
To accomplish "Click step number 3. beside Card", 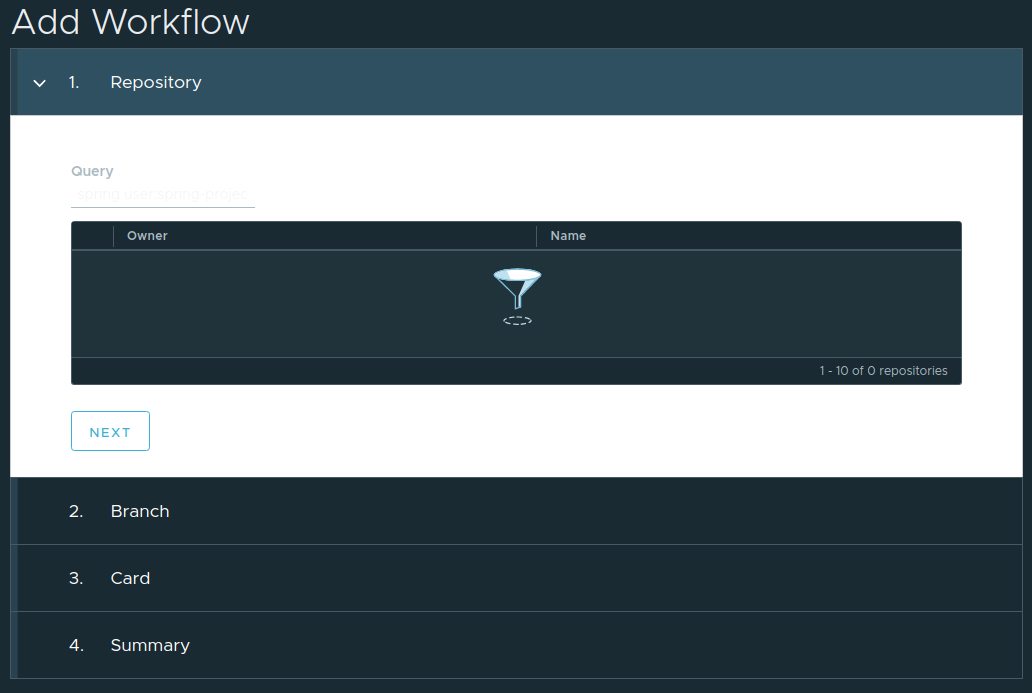I will tap(76, 578).
